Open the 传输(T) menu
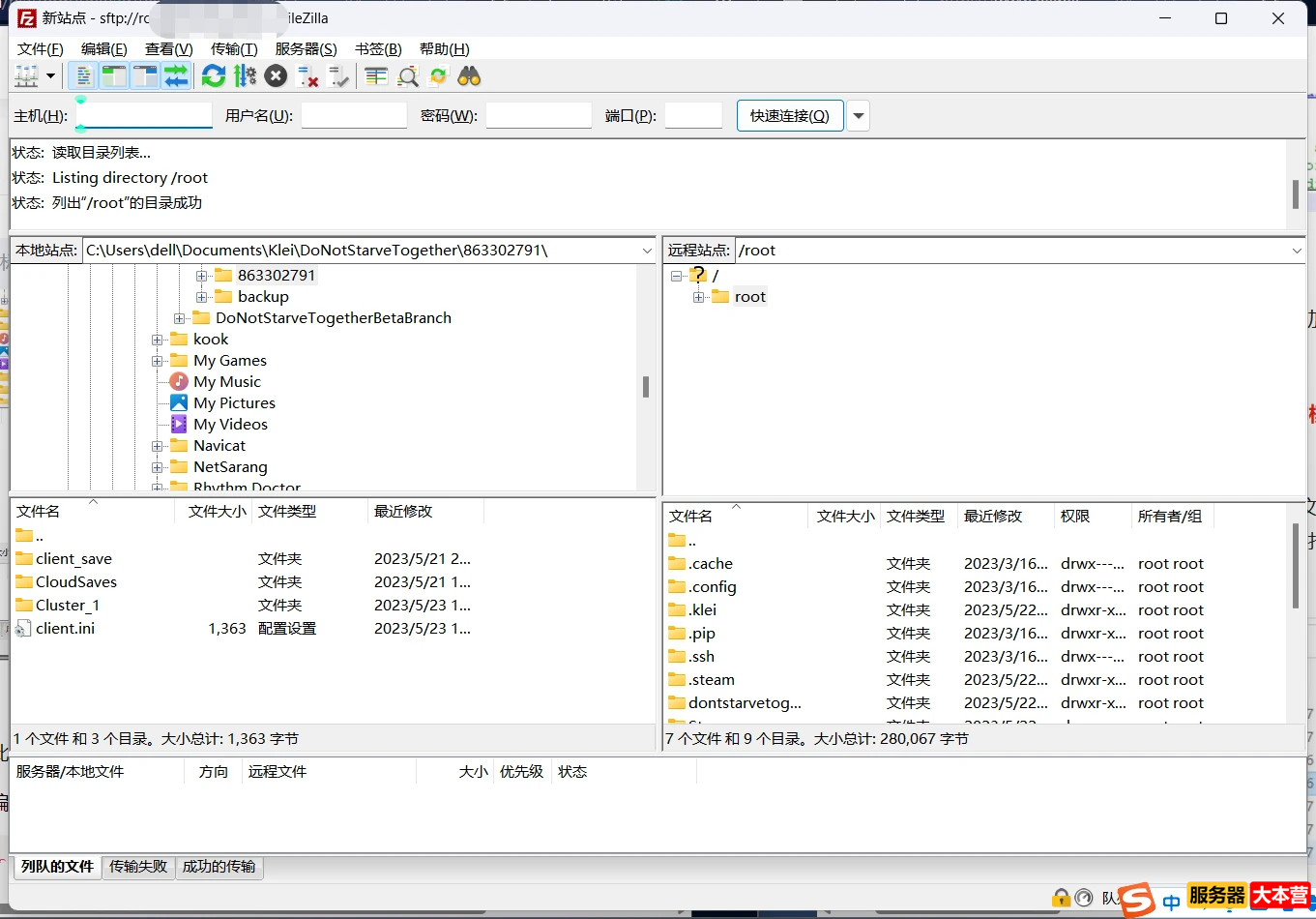The image size is (1316, 919). pyautogui.click(x=234, y=48)
